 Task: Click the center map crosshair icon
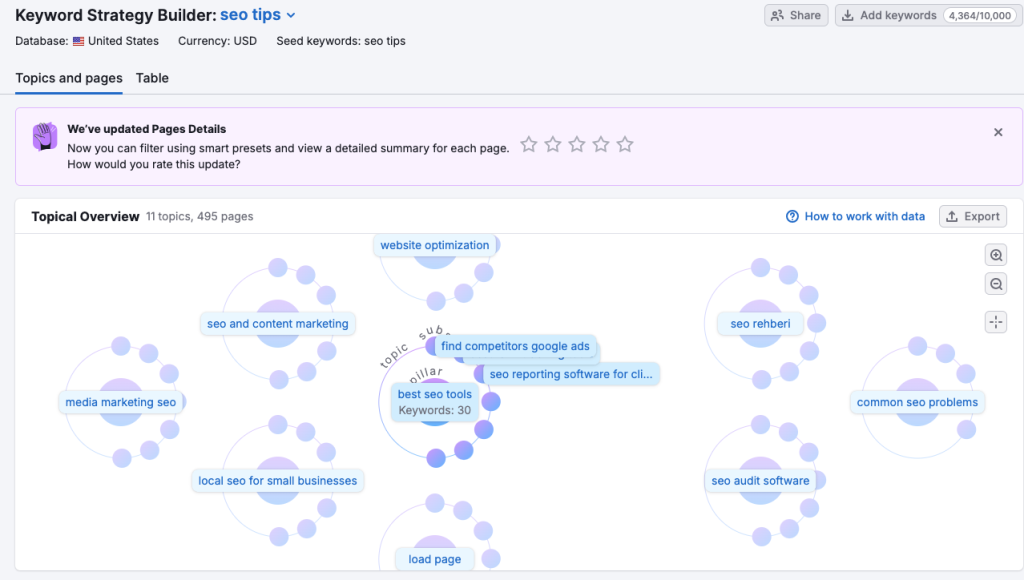996,322
